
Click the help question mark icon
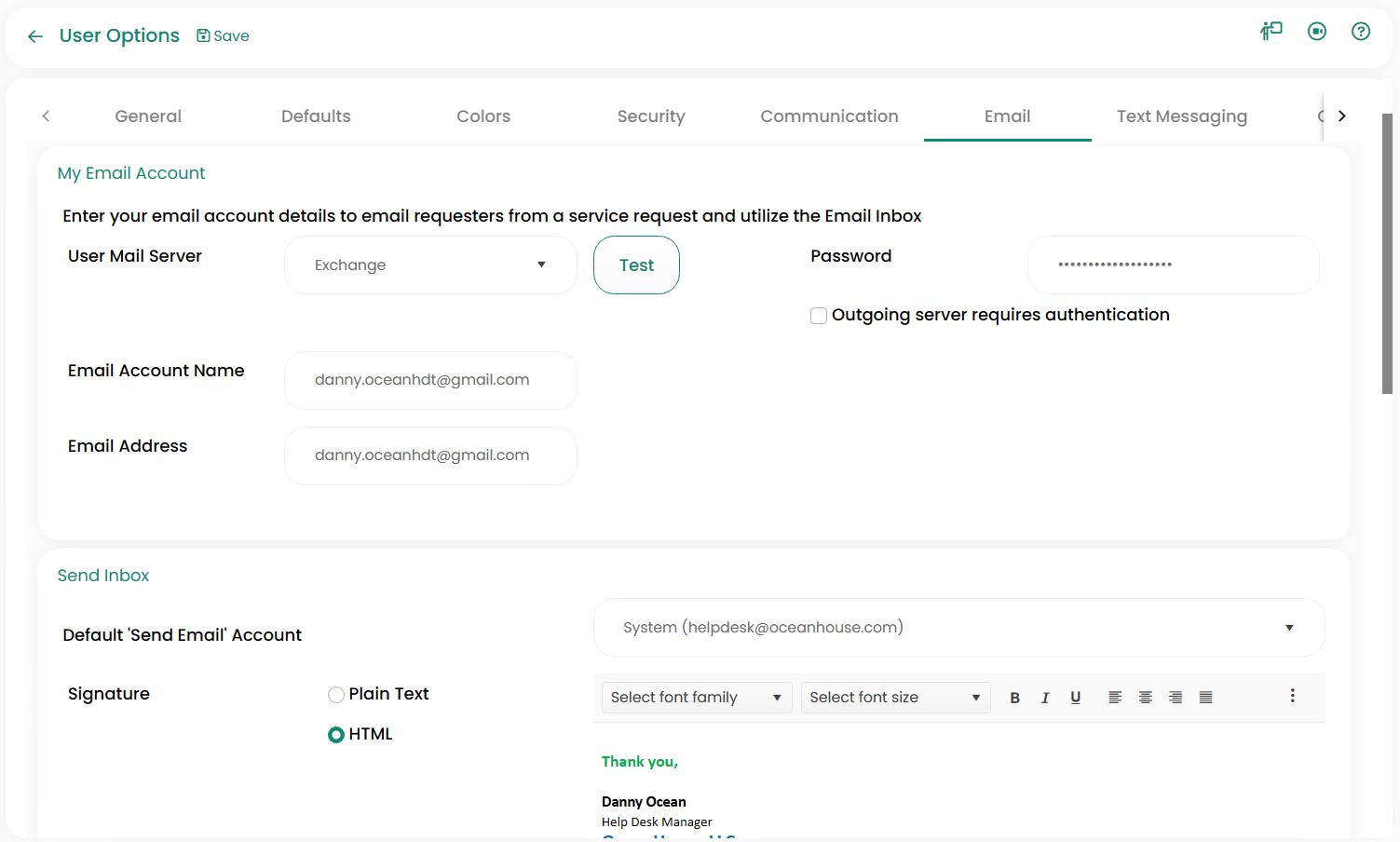pos(1360,32)
